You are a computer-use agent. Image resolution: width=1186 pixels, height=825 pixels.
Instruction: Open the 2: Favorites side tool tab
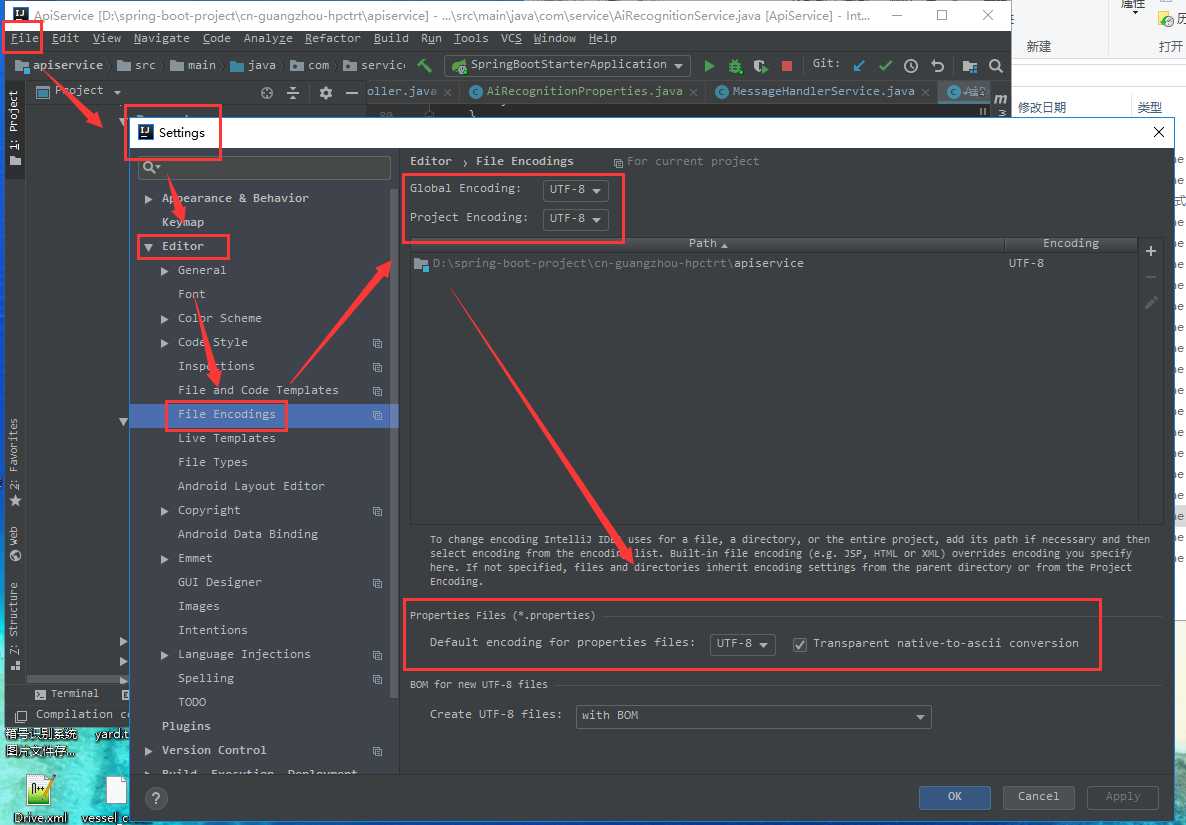(x=14, y=461)
